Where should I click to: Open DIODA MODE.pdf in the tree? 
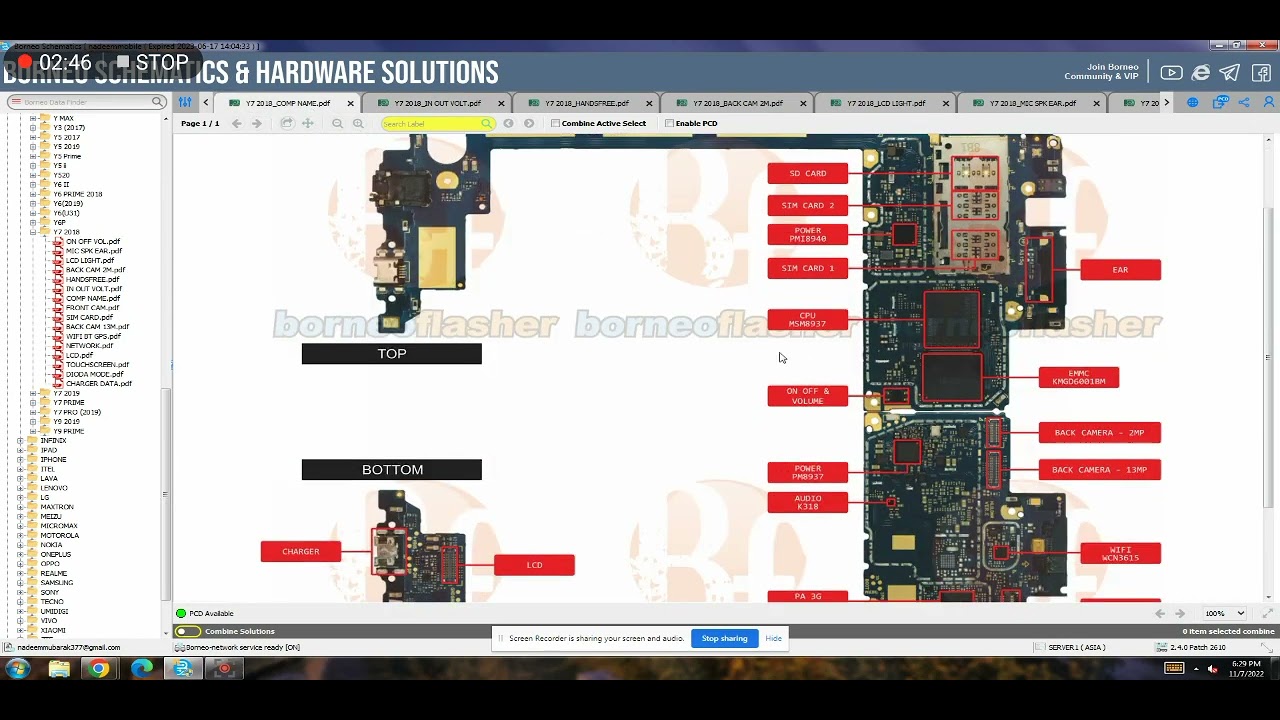click(x=94, y=374)
